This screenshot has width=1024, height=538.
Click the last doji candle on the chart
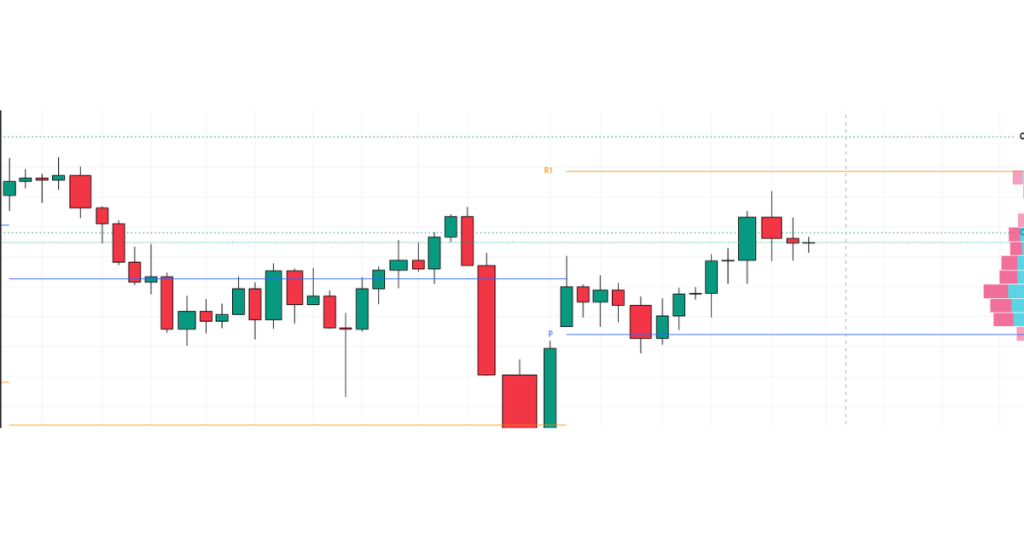click(809, 242)
